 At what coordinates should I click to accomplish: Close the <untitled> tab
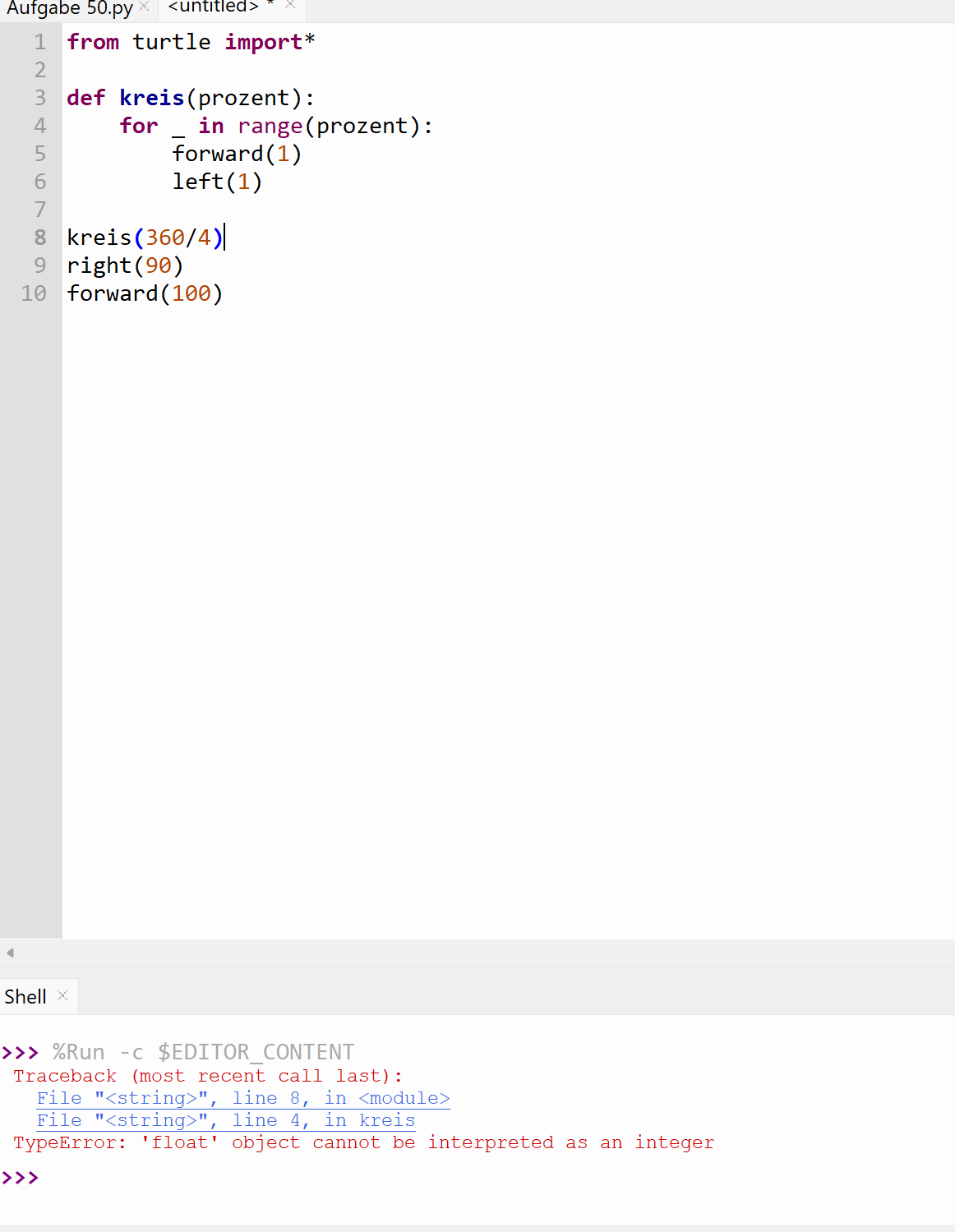click(289, 4)
